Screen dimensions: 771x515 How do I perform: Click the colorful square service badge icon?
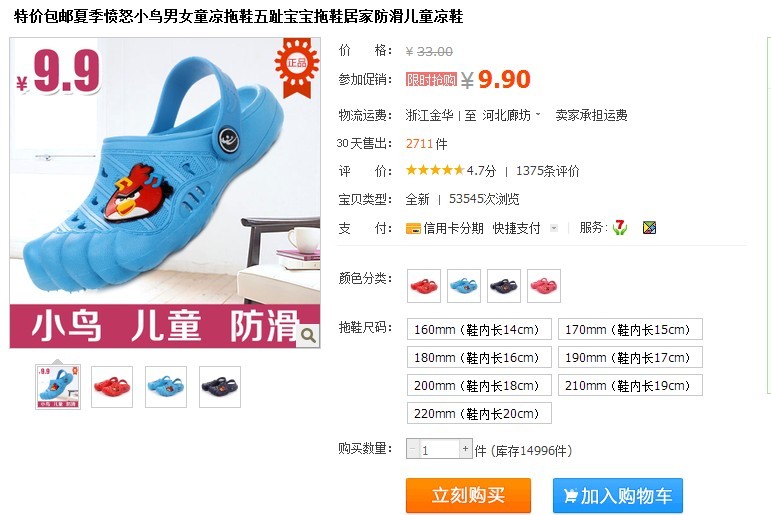[x=650, y=227]
